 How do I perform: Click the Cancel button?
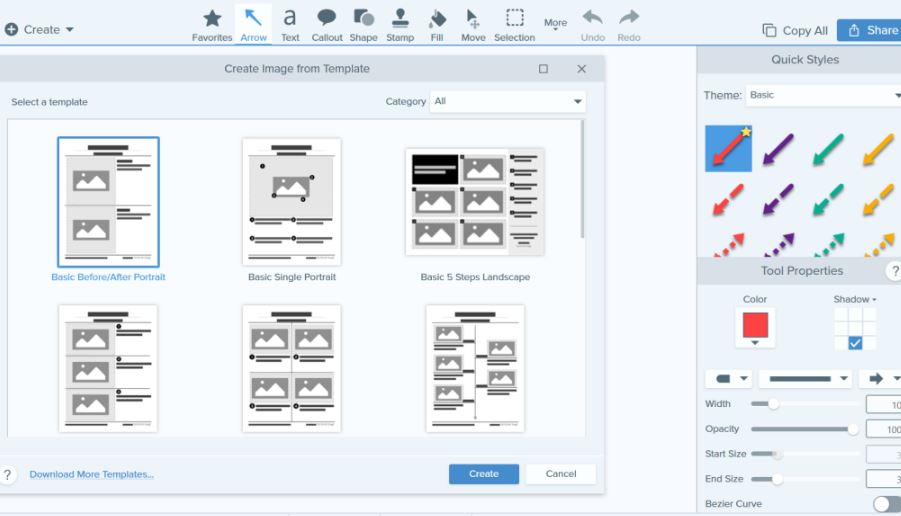(561, 474)
